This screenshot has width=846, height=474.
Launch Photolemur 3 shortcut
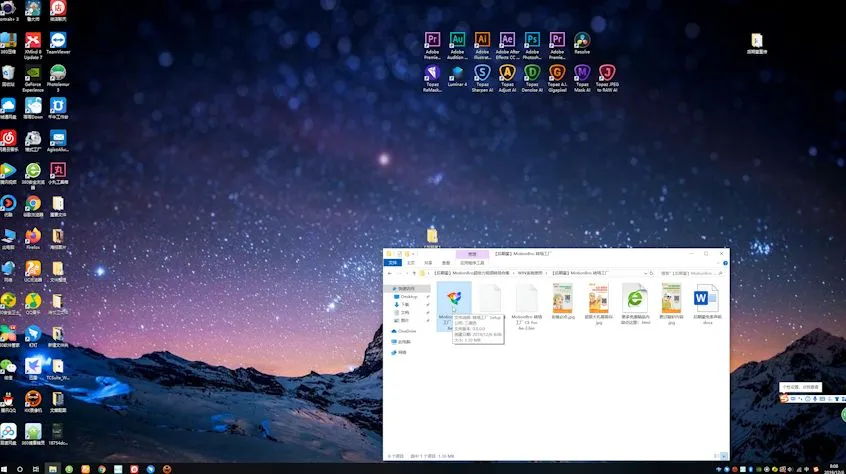tap(58, 78)
